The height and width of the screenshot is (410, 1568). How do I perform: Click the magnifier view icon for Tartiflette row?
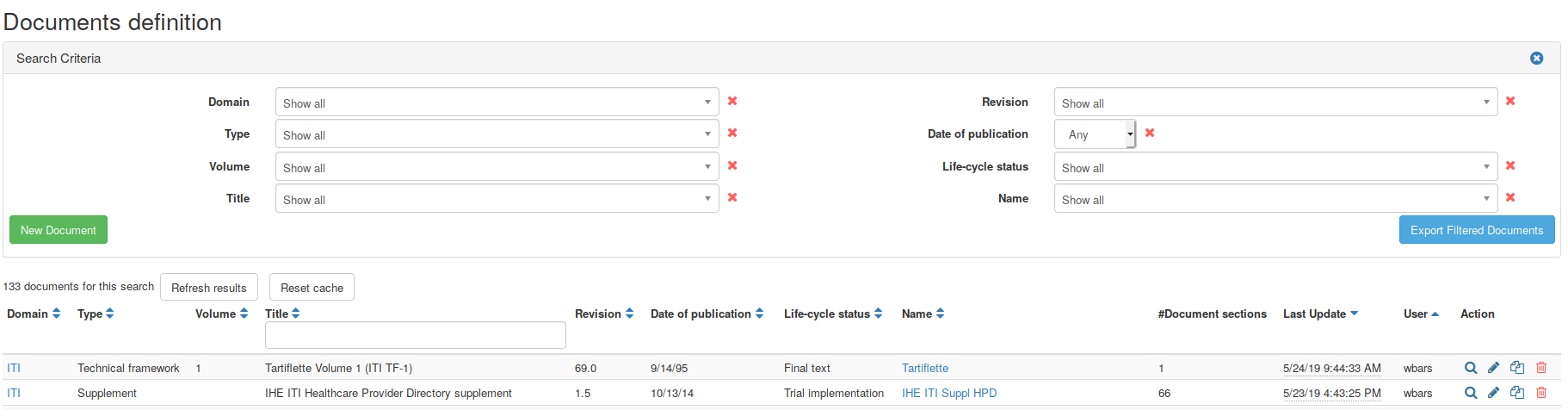pos(1471,368)
